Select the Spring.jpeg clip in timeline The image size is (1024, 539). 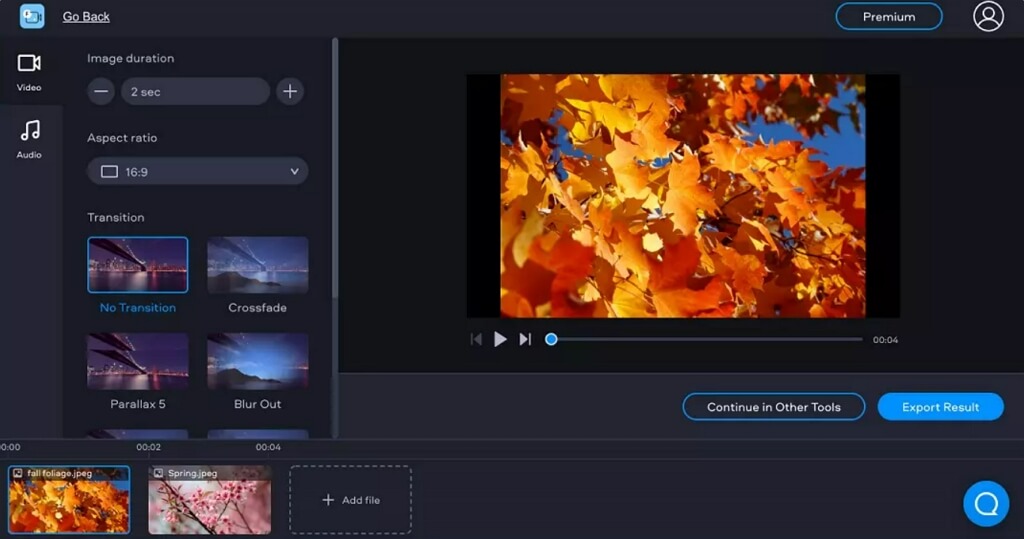click(x=209, y=500)
